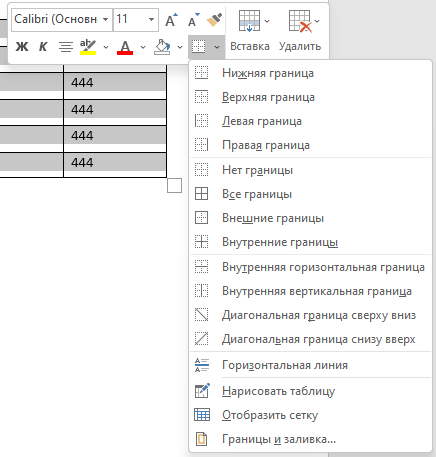
Task: Open shading color dropdown arrow
Action: (x=180, y=47)
